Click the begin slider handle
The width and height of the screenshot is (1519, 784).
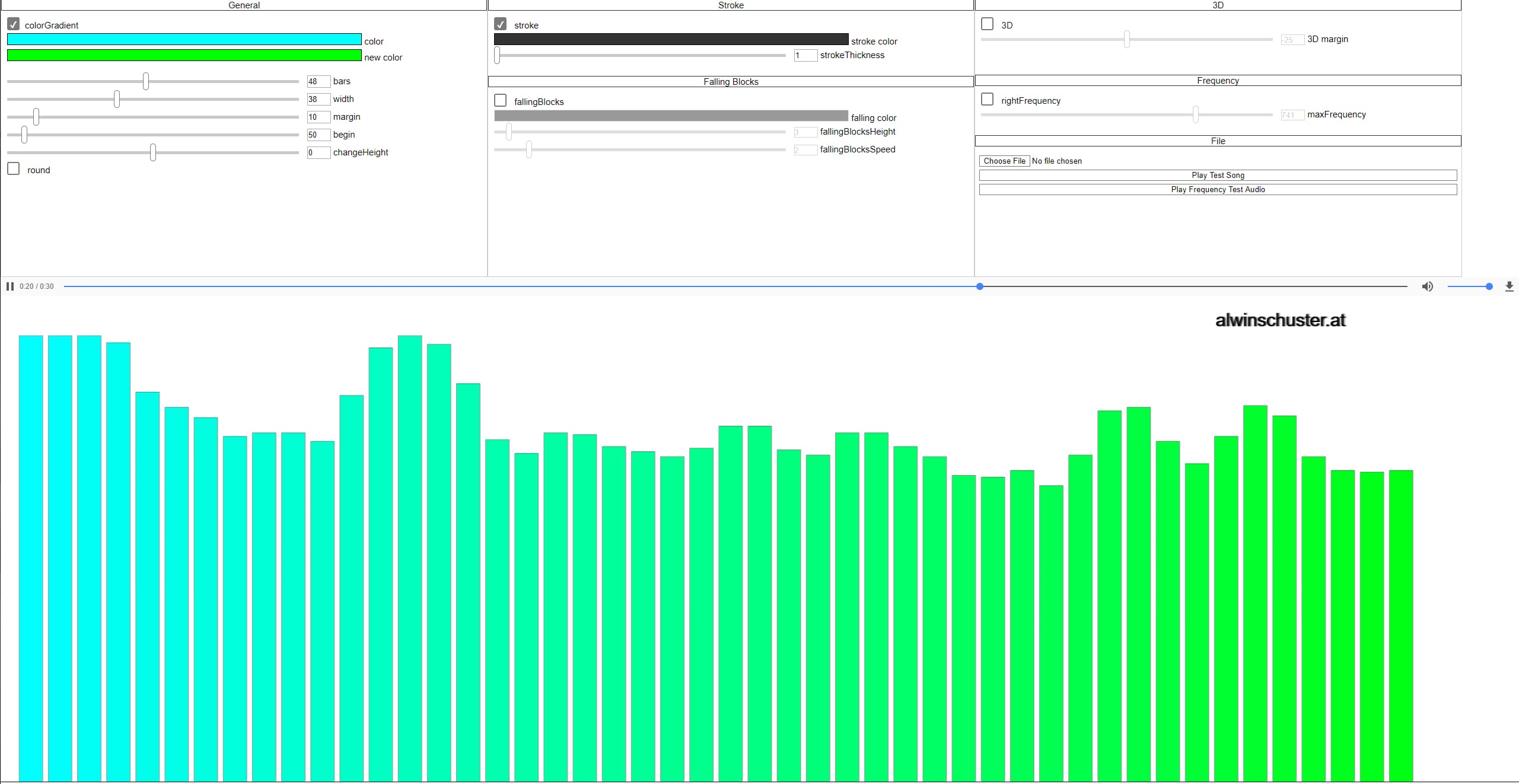coord(24,135)
